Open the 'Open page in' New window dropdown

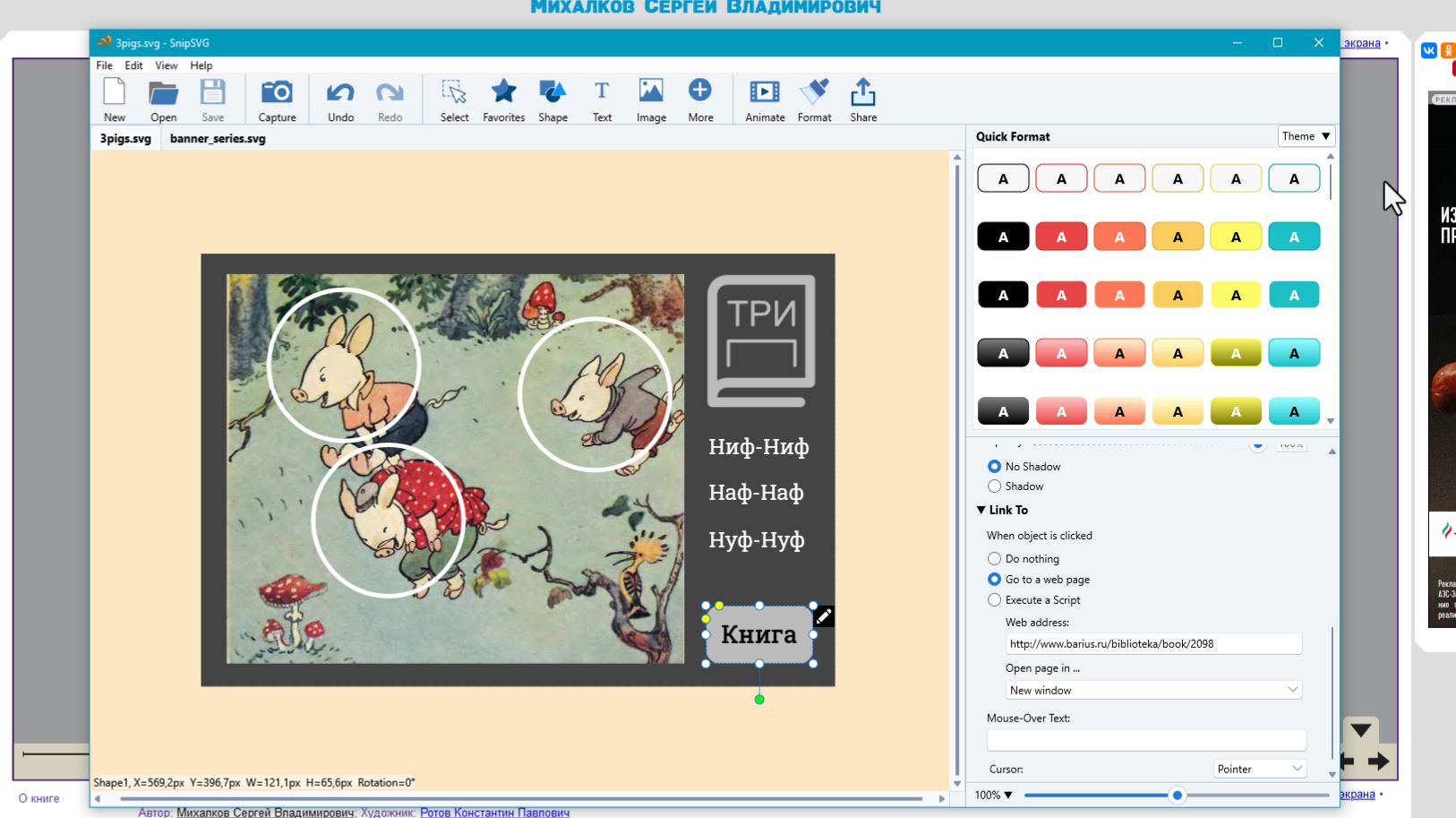coord(1153,690)
